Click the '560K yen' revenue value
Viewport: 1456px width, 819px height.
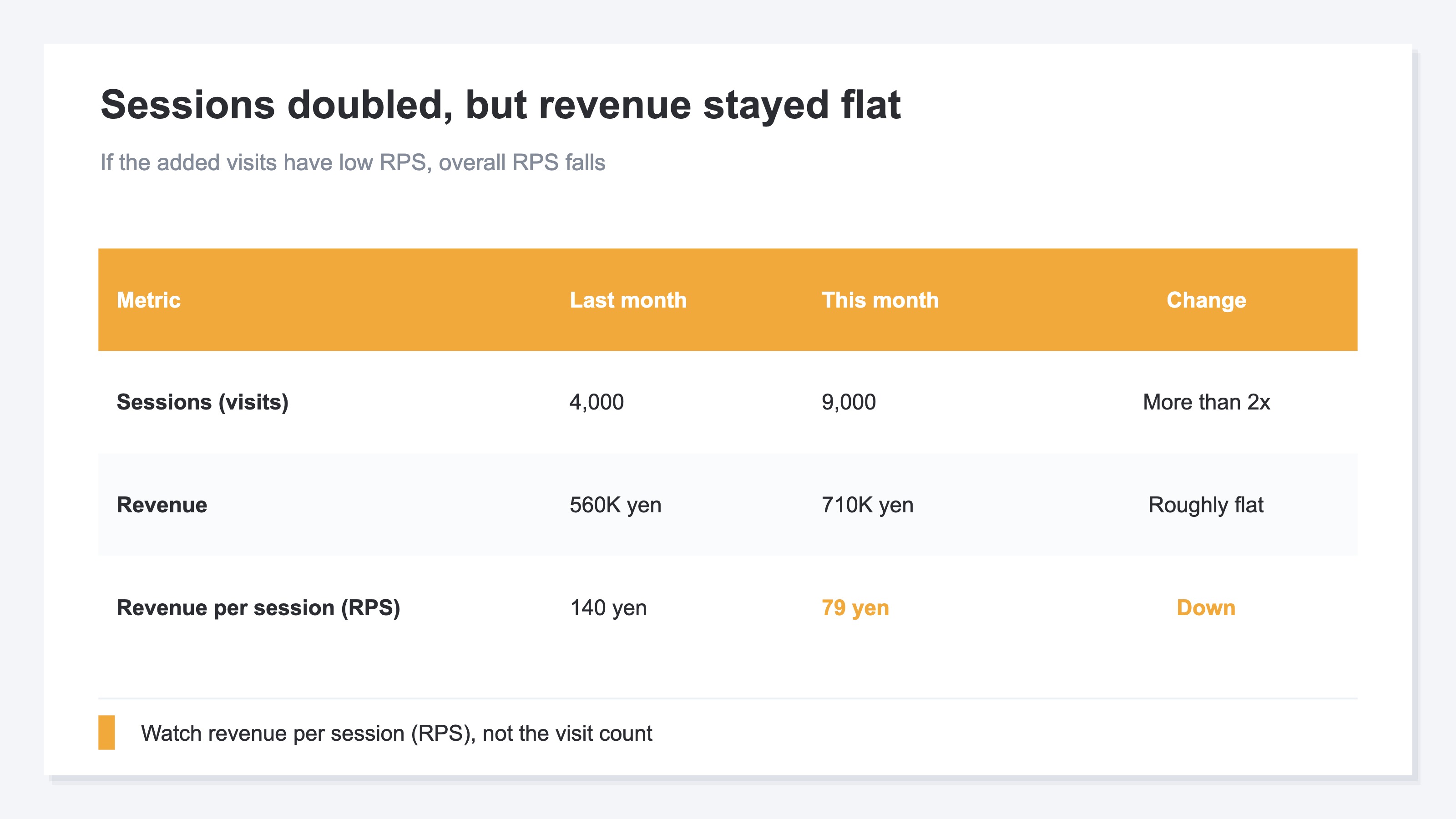615,506
